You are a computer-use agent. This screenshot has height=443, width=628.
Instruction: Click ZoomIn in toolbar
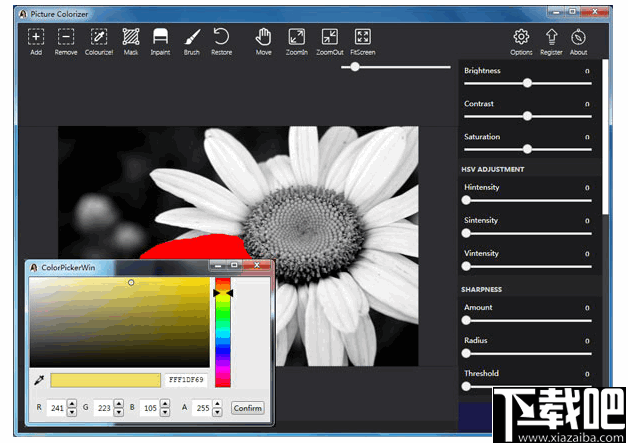(x=297, y=42)
